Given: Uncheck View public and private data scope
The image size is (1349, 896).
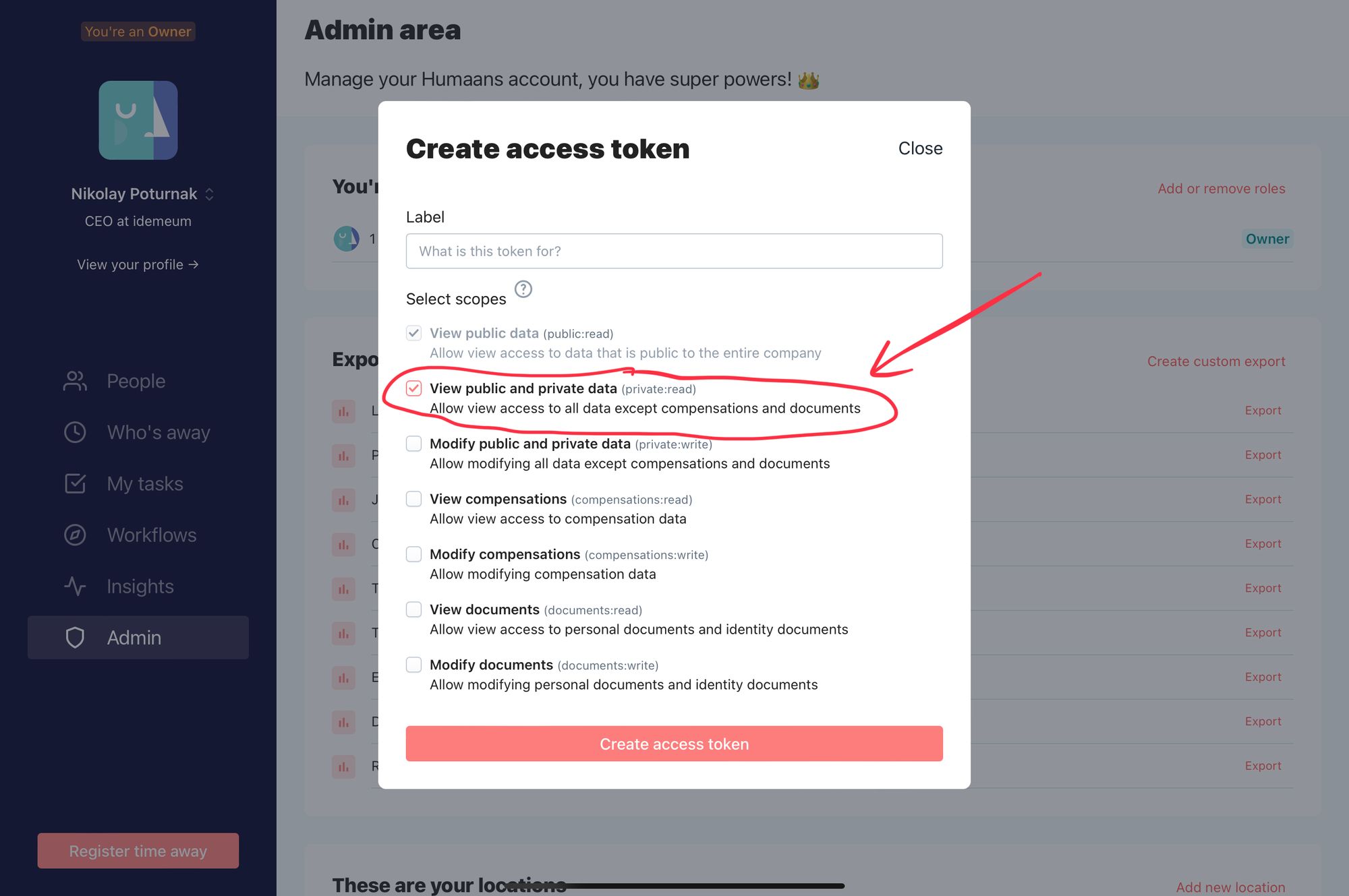Looking at the screenshot, I should click(413, 388).
